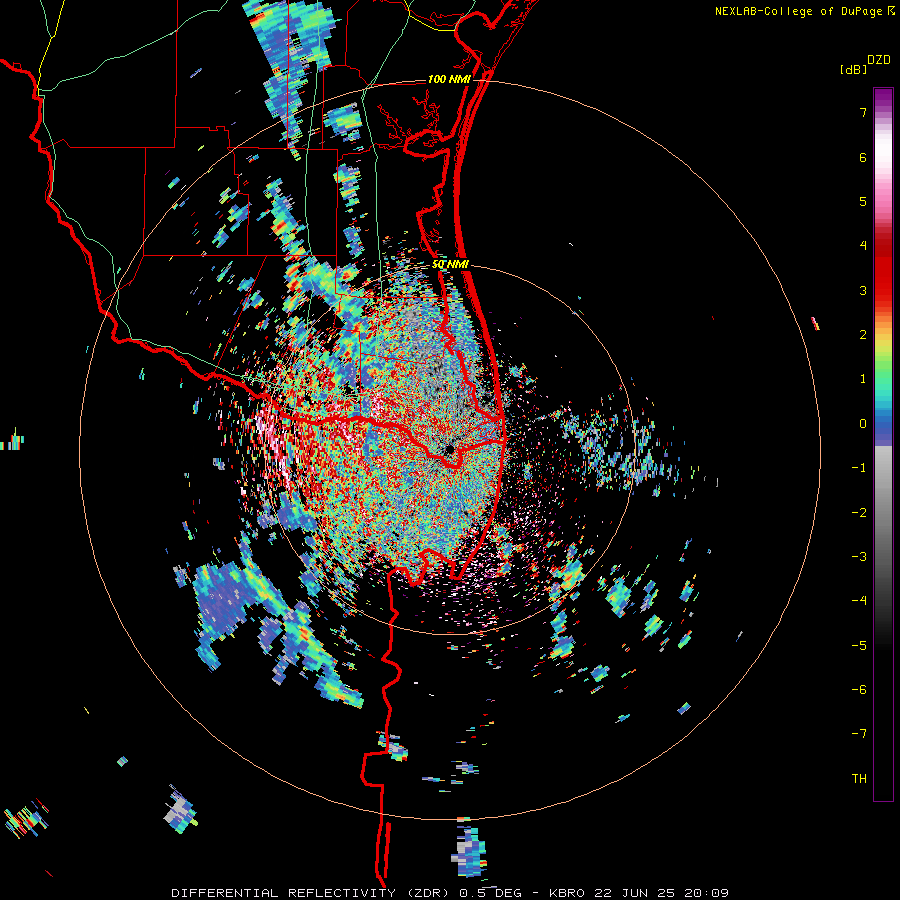Click the 4 tick label on the color scale
Screen dimensions: 900x900
click(863, 246)
